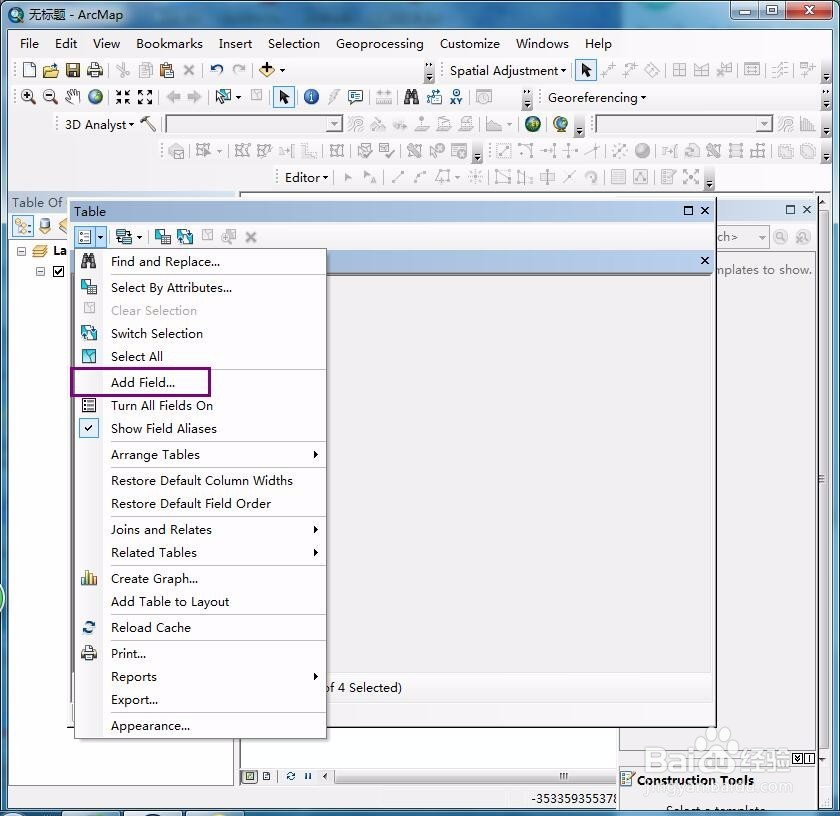Choose Select By Attributes... from the menu

(171, 288)
